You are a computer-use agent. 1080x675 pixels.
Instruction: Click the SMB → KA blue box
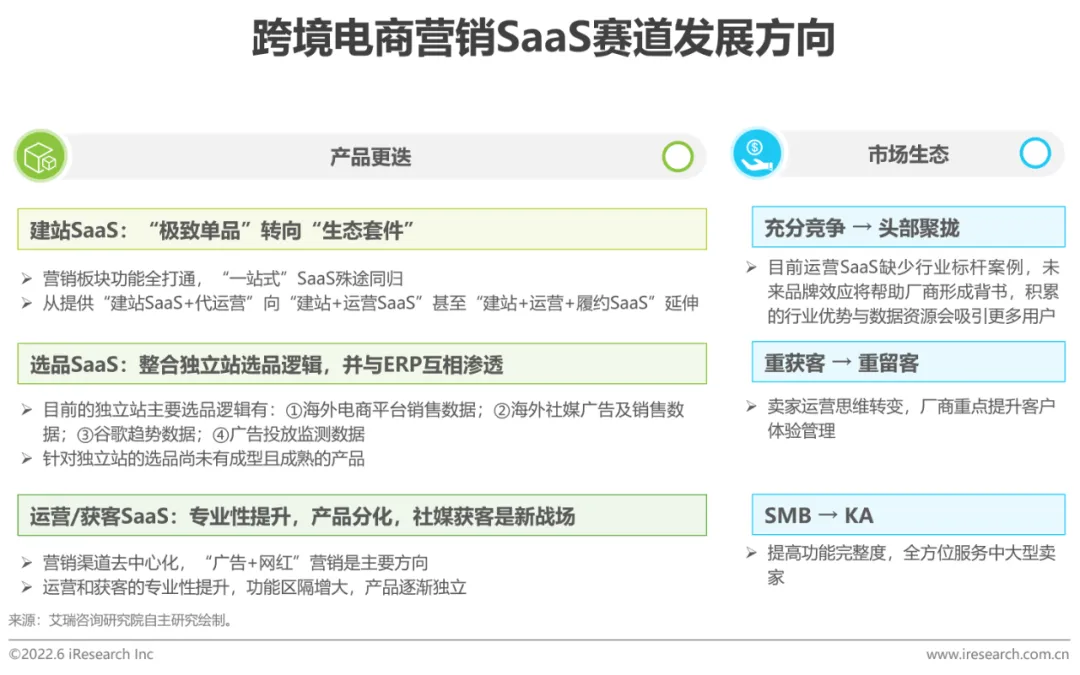[908, 515]
